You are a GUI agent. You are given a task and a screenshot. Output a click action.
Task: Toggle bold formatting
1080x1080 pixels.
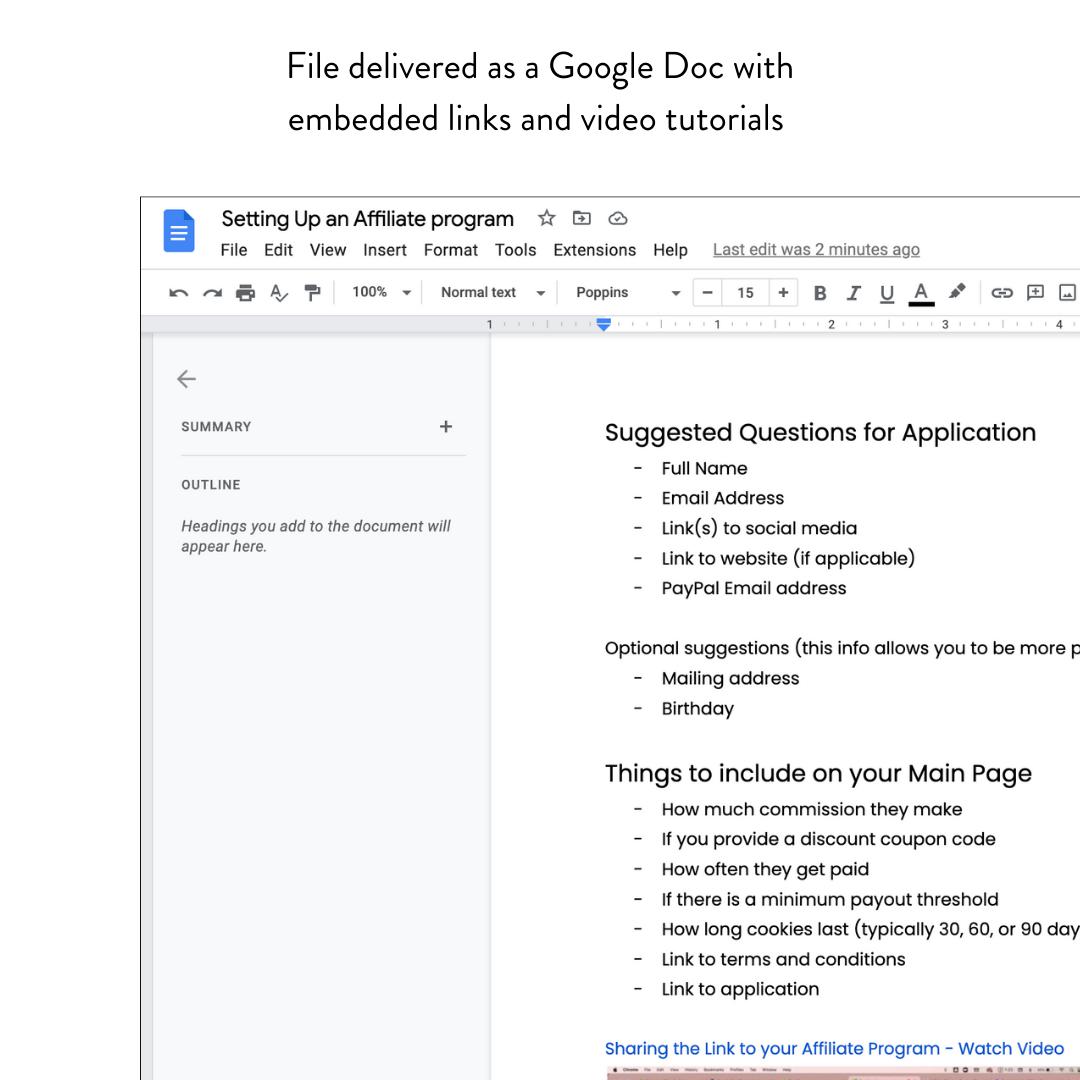tap(820, 293)
